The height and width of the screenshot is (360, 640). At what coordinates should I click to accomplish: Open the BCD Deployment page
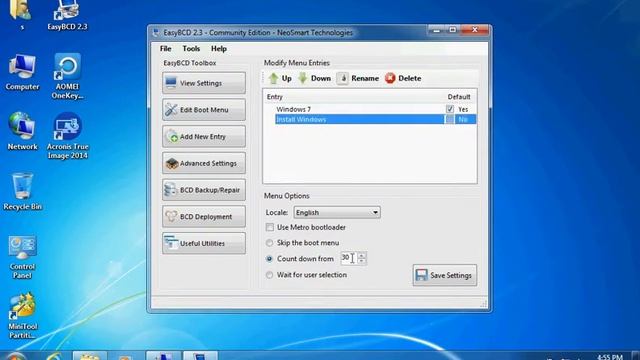(x=204, y=217)
